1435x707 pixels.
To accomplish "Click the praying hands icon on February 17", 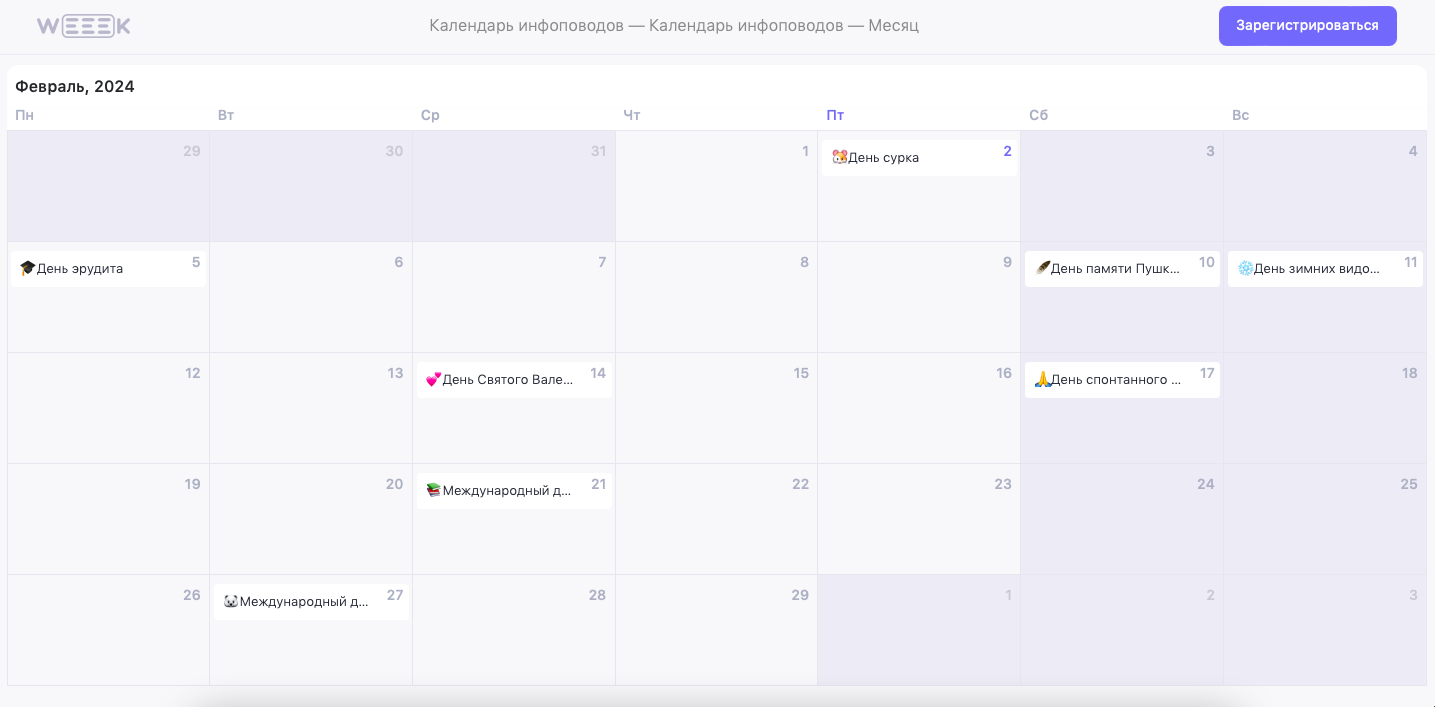I will click(1042, 380).
